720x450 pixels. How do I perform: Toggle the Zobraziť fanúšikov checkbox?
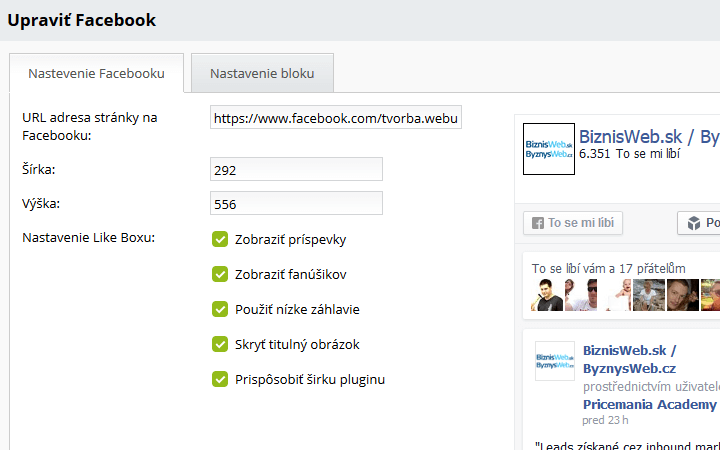[x=220, y=274]
